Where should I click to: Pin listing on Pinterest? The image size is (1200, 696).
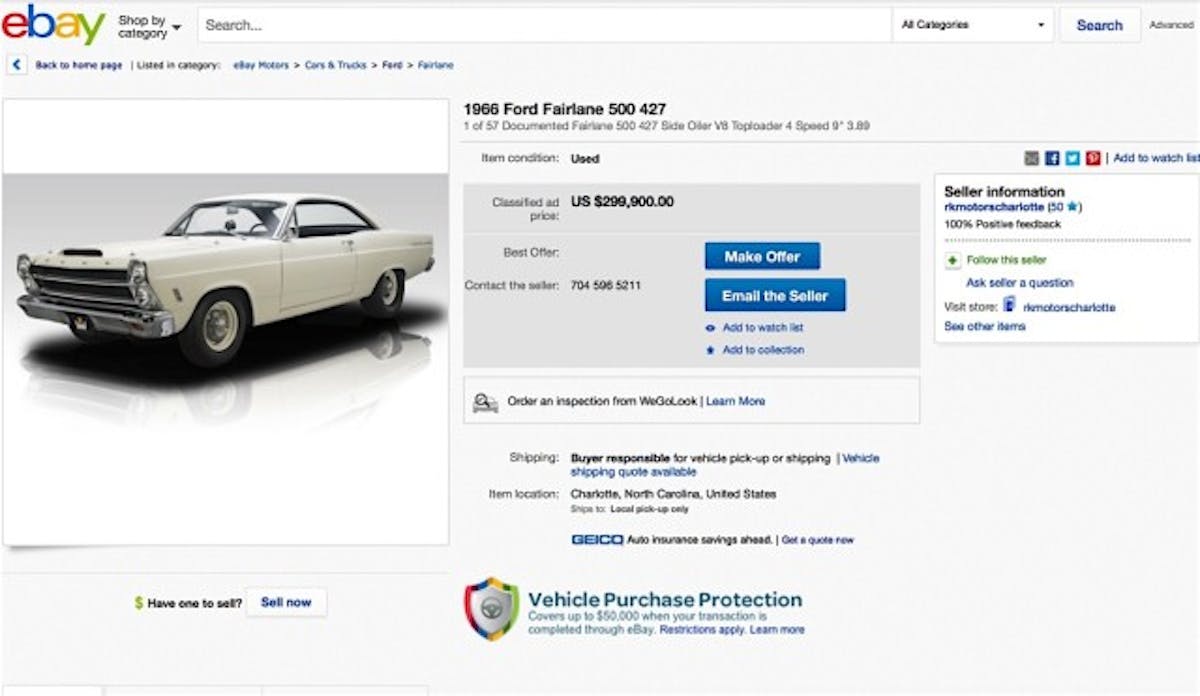[x=1093, y=158]
